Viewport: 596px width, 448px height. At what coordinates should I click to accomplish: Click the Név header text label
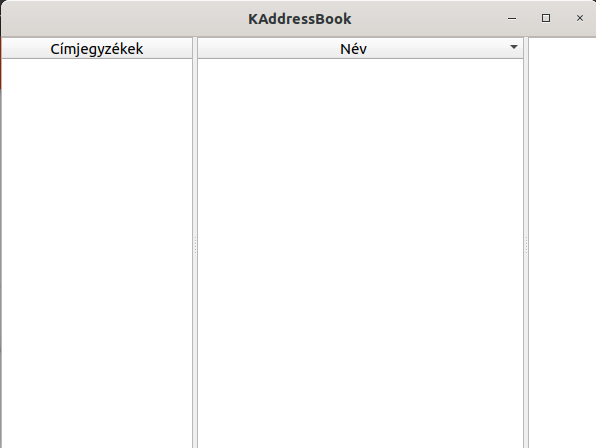(353, 49)
